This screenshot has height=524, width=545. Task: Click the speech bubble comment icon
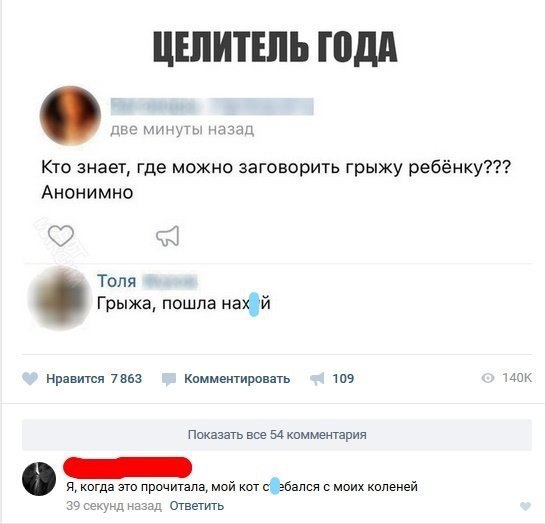(169, 379)
